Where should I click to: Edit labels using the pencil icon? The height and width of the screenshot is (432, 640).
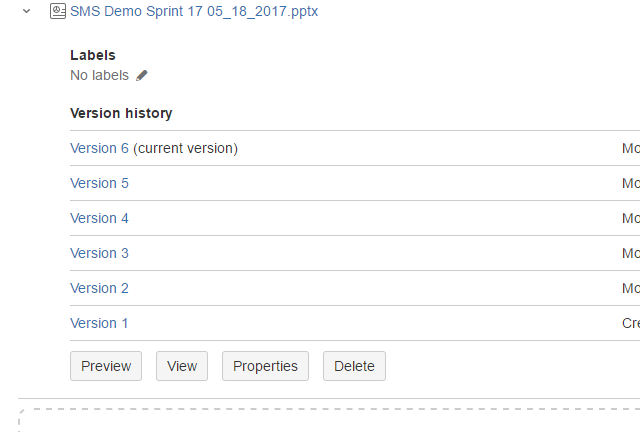142,76
